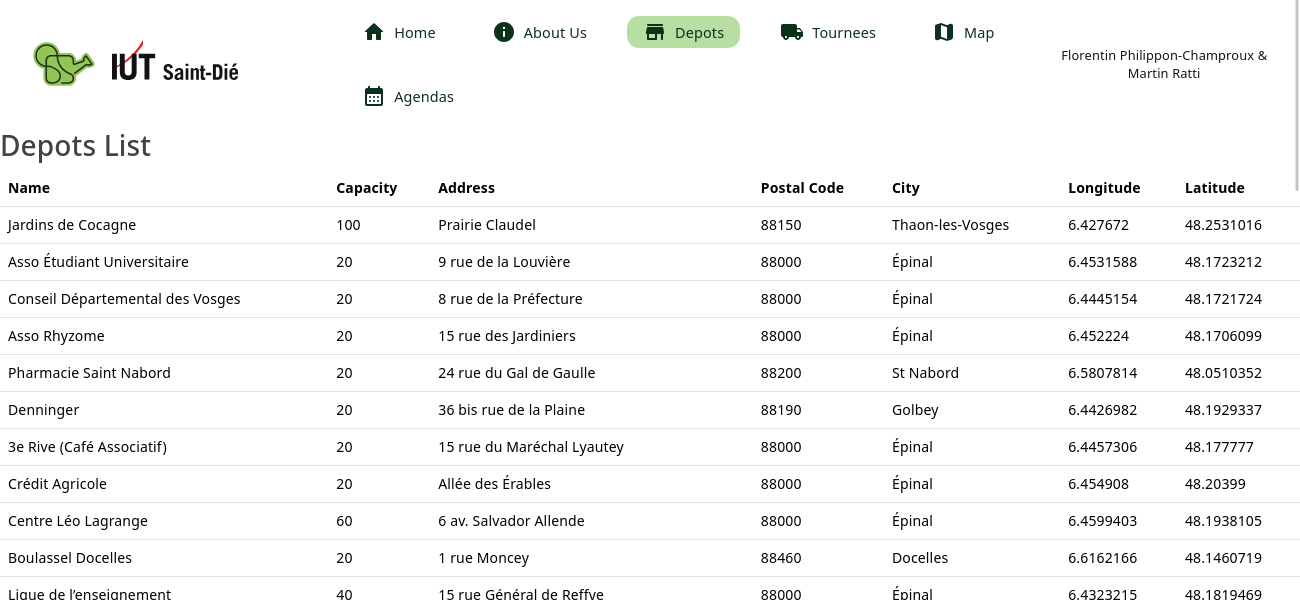Viewport: 1300px width, 600px height.
Task: Click the Capacity column header
Action: click(x=366, y=188)
